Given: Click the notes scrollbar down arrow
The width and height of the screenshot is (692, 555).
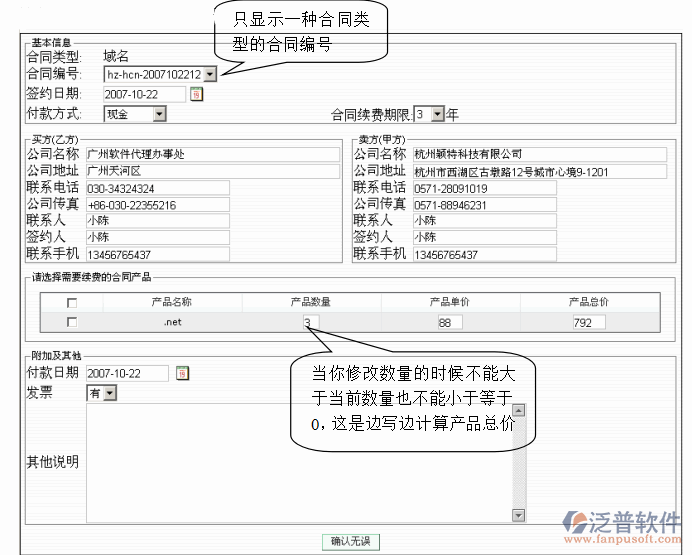Looking at the screenshot, I should click(518, 515).
